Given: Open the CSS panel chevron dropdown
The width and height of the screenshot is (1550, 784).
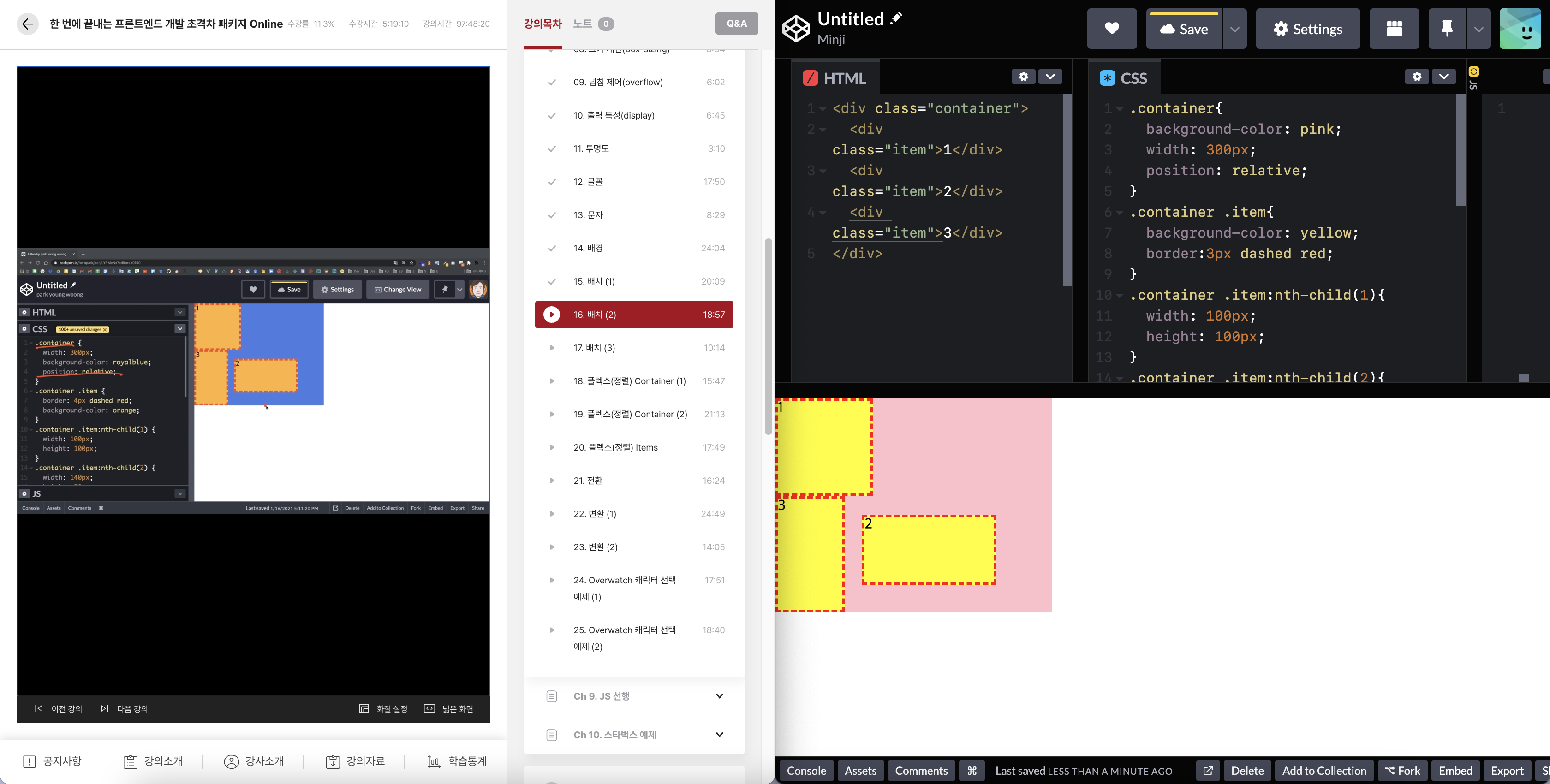Looking at the screenshot, I should 1443,77.
